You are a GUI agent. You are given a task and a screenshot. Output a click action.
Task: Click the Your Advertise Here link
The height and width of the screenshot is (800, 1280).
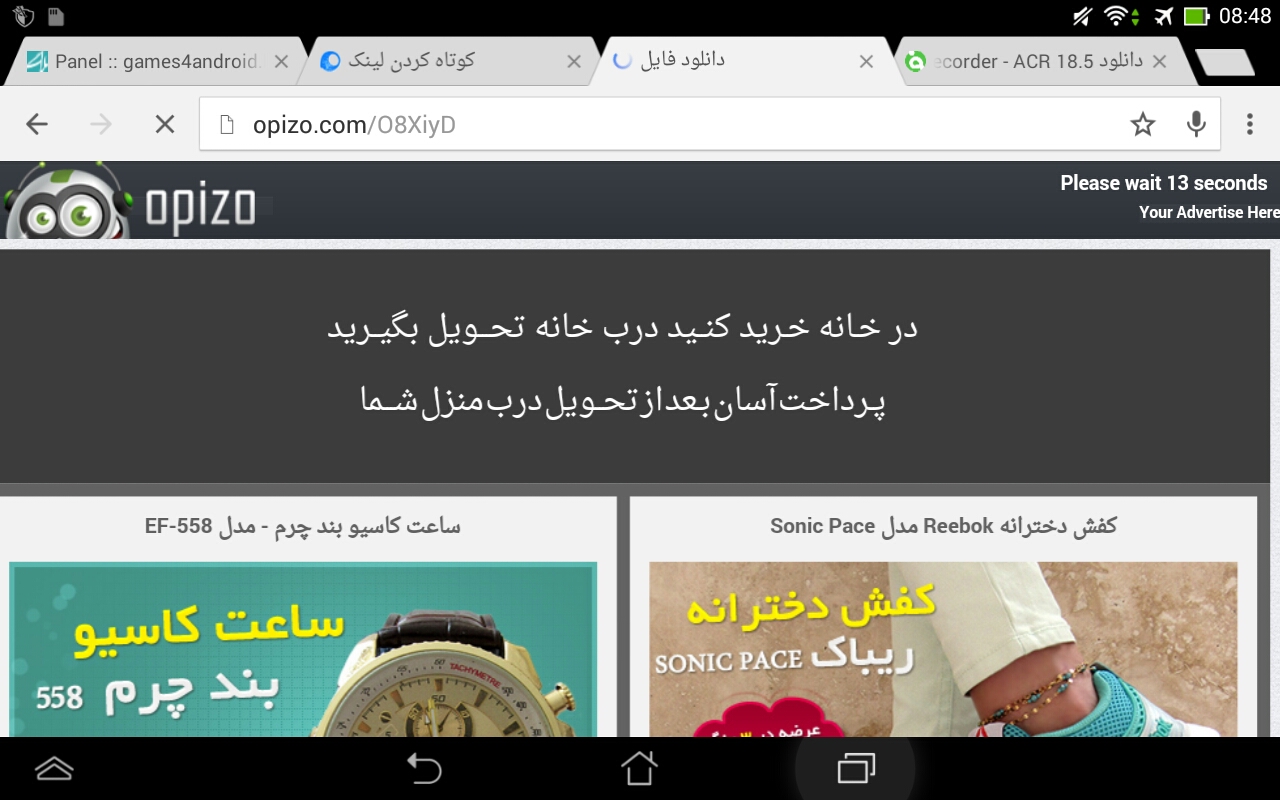[x=1208, y=212]
